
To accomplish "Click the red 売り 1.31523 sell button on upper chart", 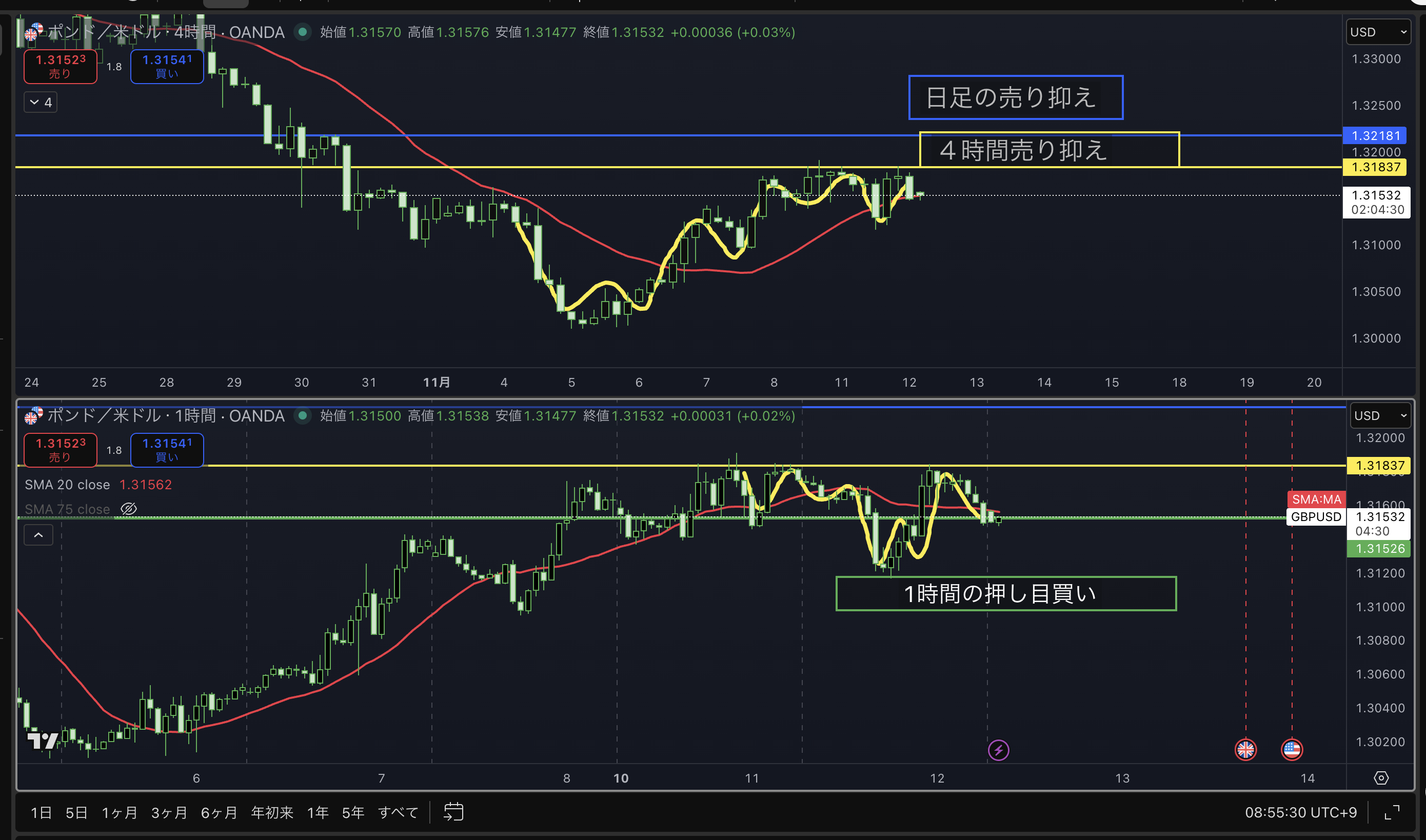I will pyautogui.click(x=60, y=66).
